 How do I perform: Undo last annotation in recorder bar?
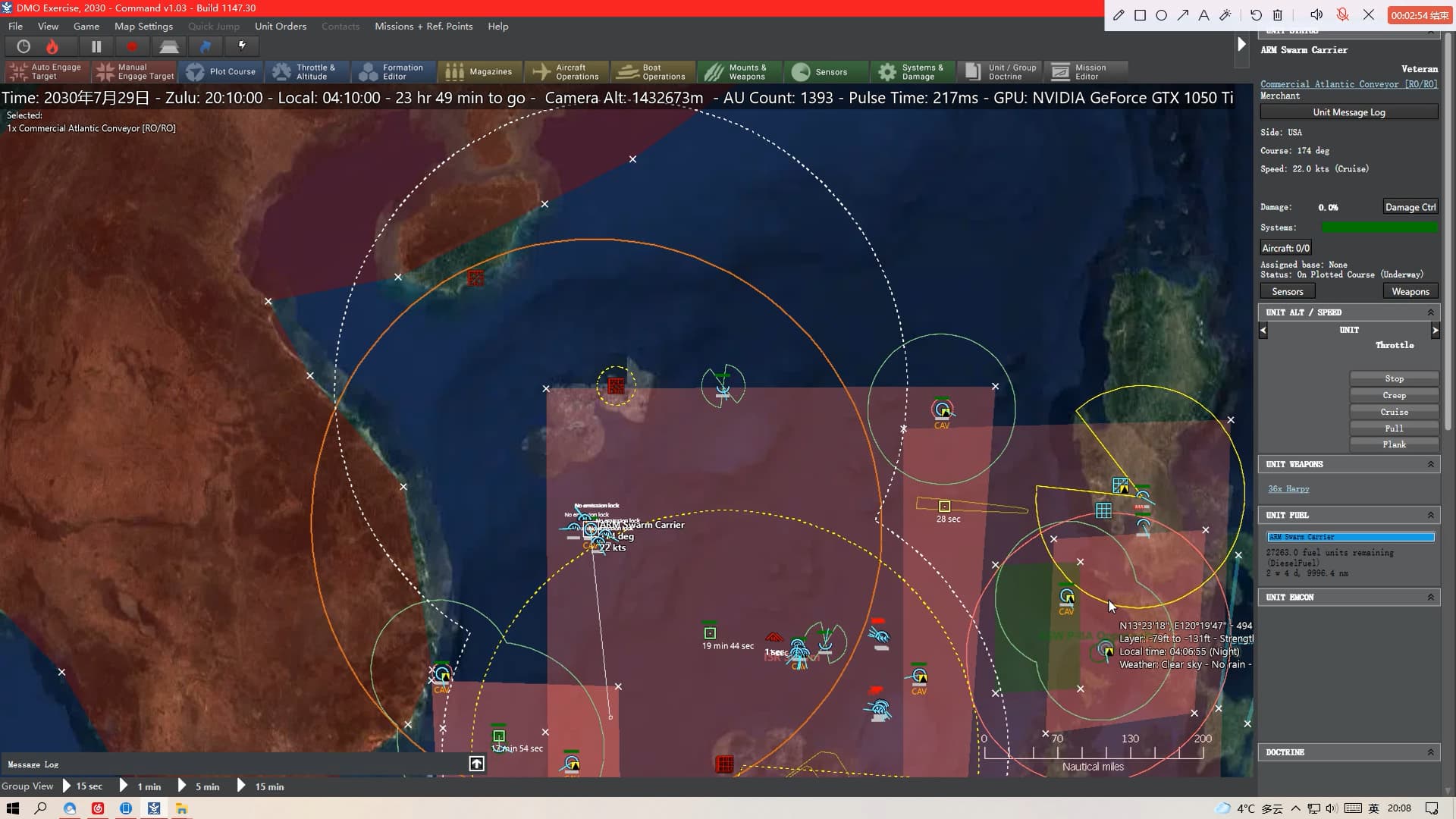tap(1256, 15)
